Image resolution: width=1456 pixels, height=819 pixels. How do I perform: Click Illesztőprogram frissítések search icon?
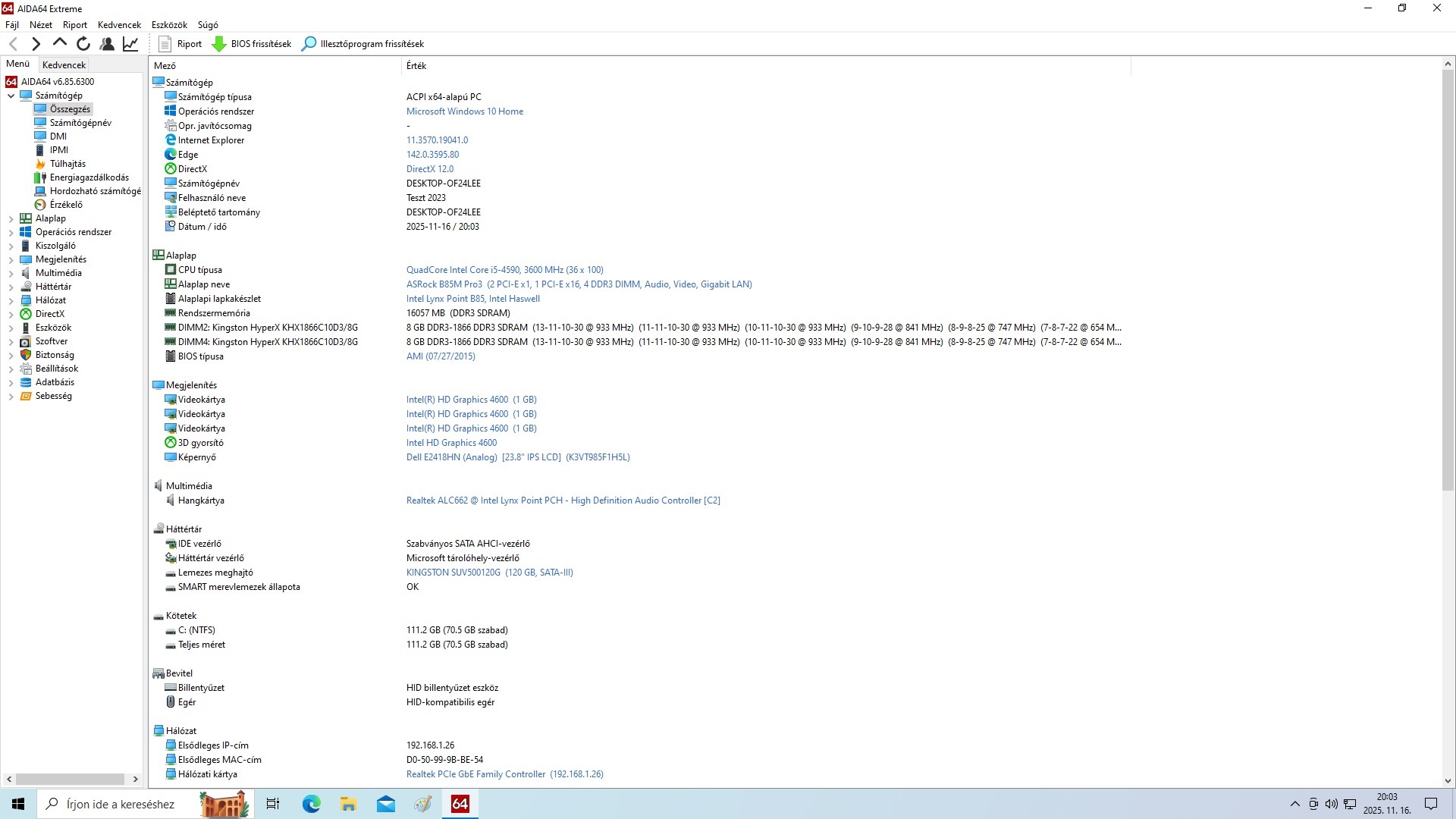click(309, 44)
